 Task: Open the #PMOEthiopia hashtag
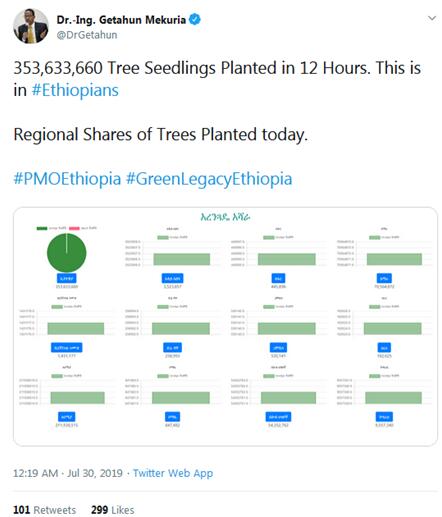67,179
